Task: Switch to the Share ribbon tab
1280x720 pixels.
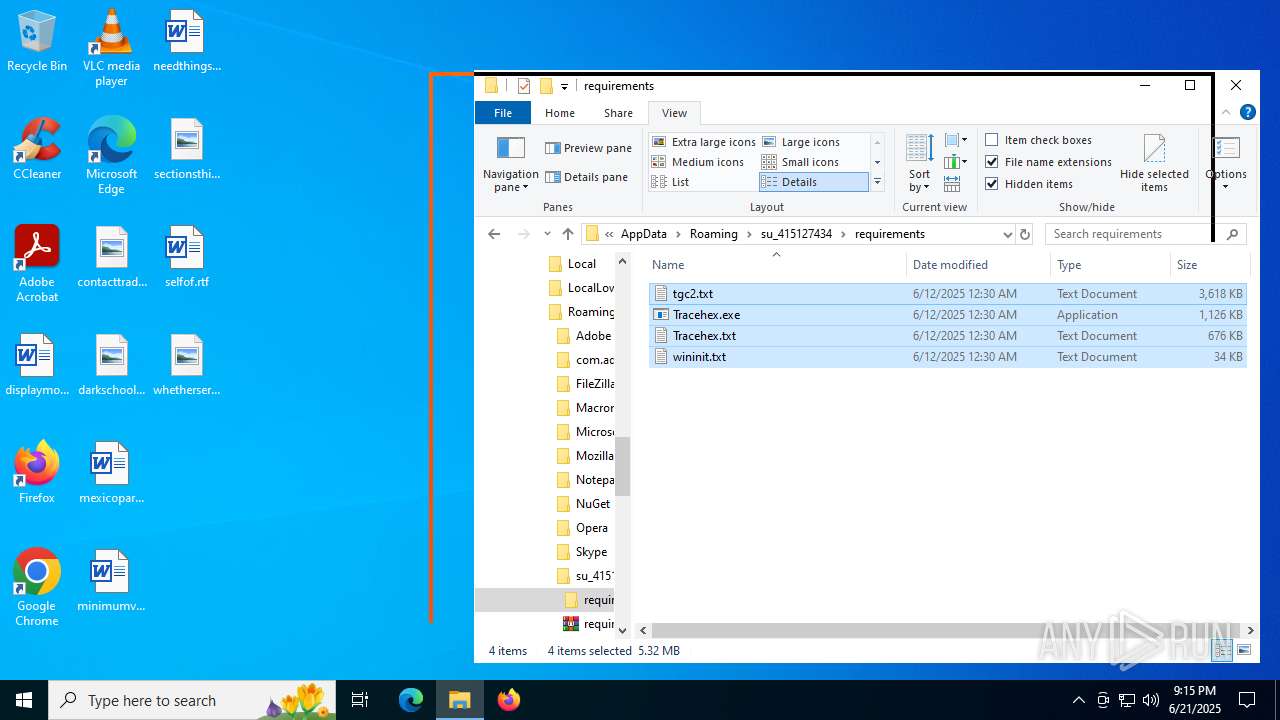Action: coord(618,113)
